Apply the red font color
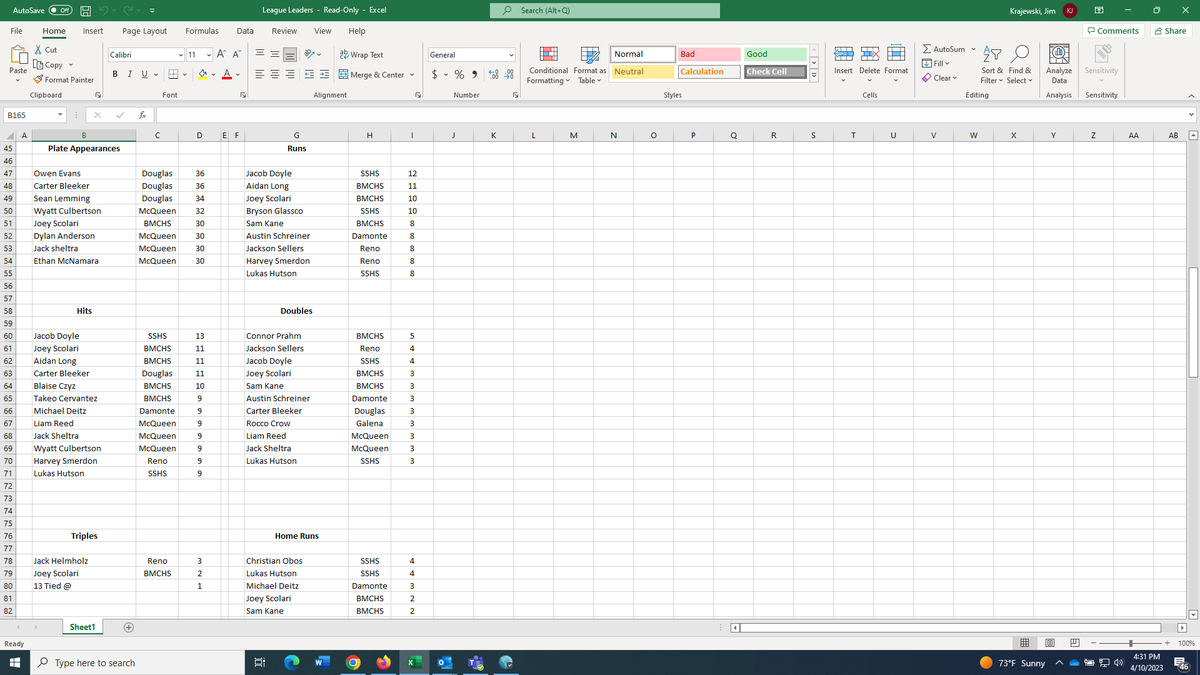Screen dimensions: 1200x675 pos(226,75)
